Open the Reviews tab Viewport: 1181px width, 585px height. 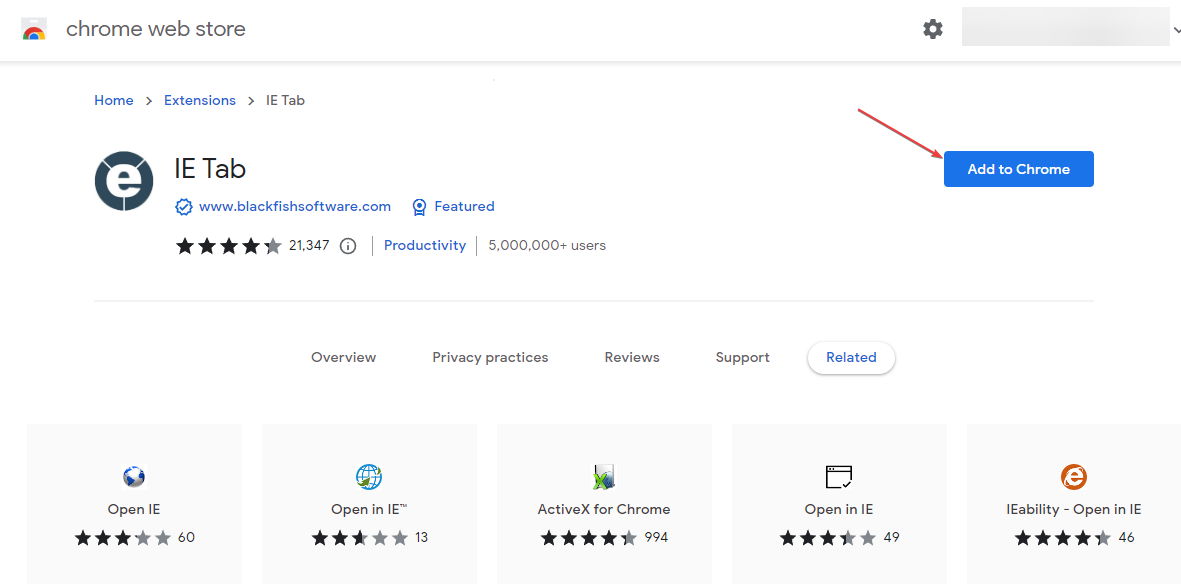coord(632,358)
